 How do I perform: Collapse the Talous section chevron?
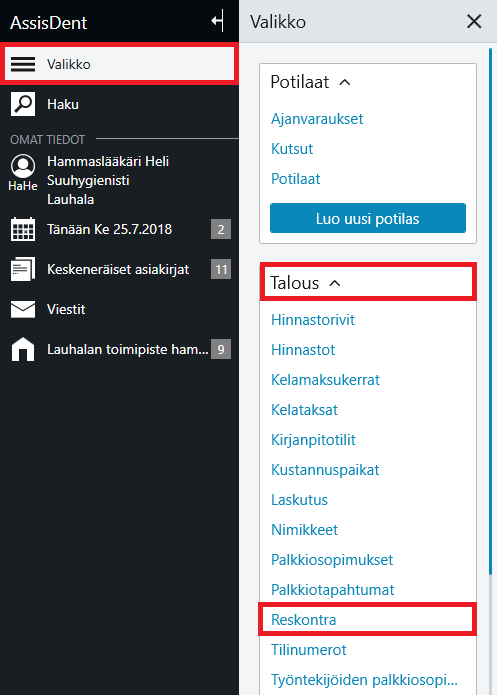tap(335, 283)
